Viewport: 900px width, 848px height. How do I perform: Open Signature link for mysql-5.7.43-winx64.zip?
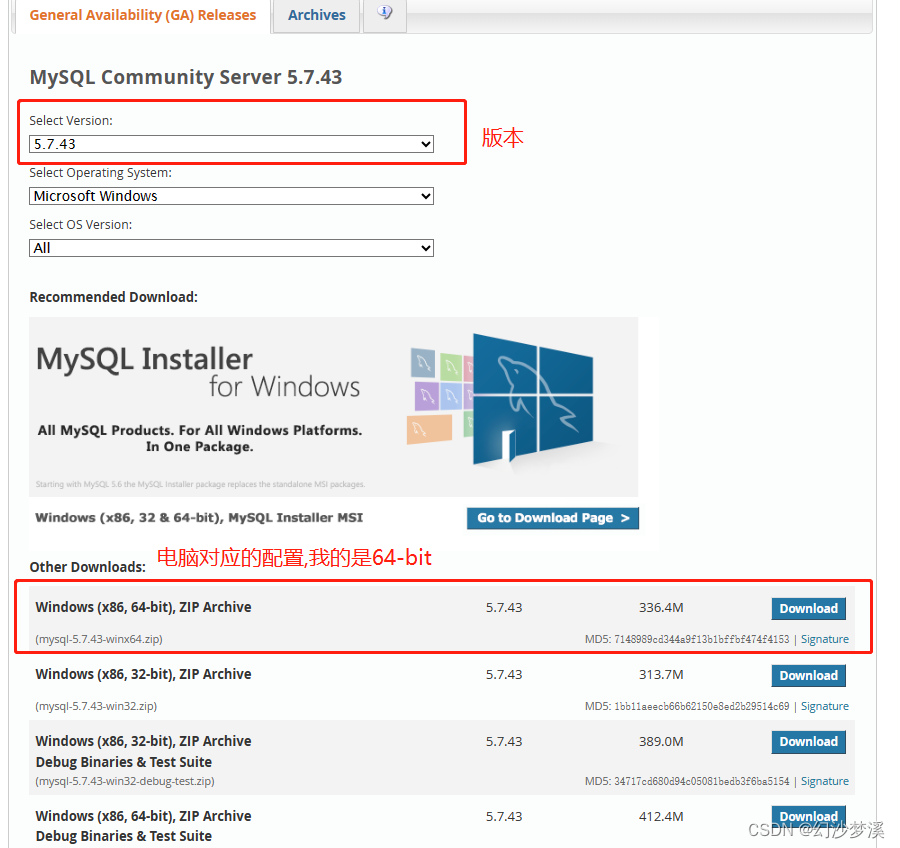pyautogui.click(x=824, y=639)
